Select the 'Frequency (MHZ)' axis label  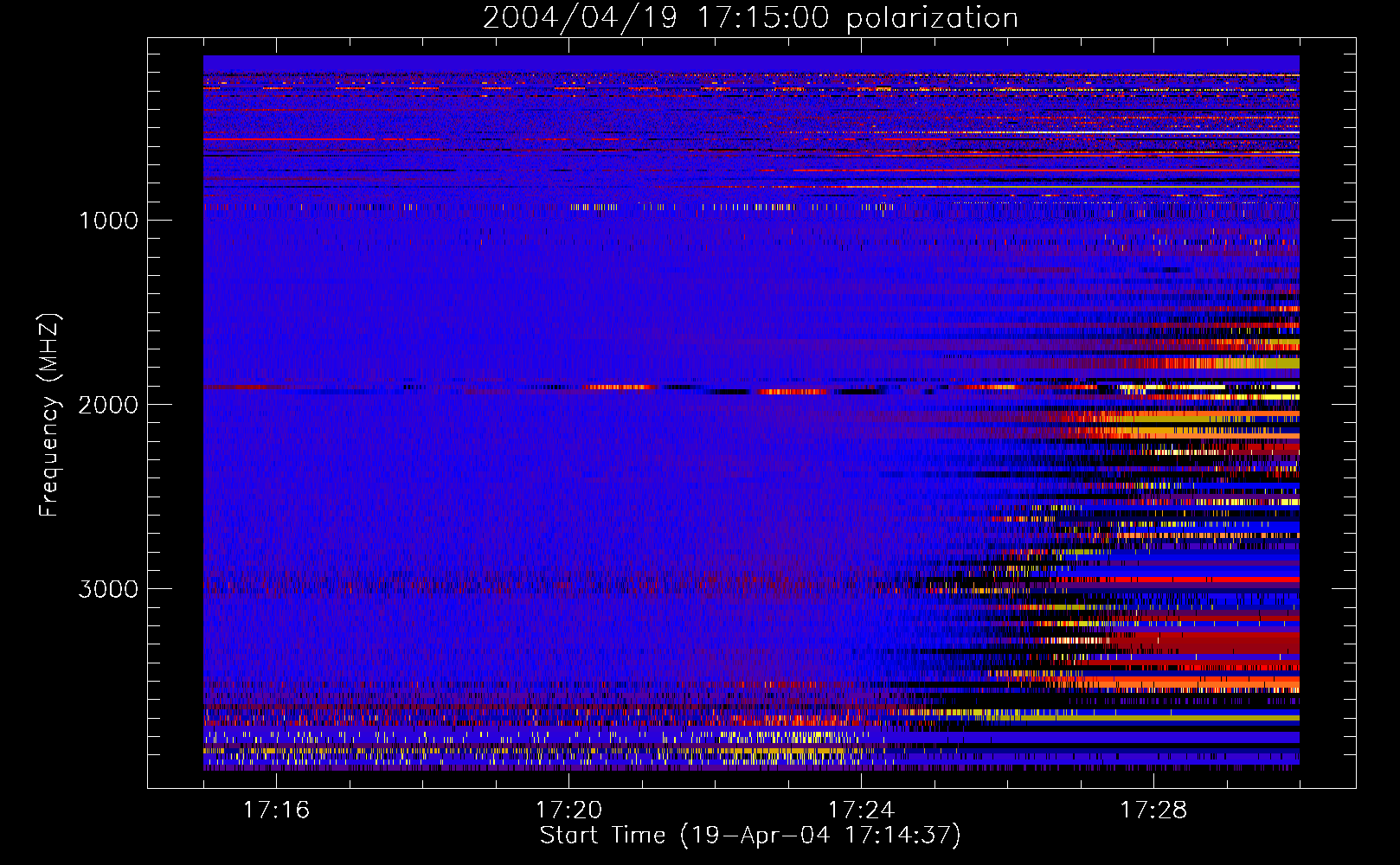point(49,415)
